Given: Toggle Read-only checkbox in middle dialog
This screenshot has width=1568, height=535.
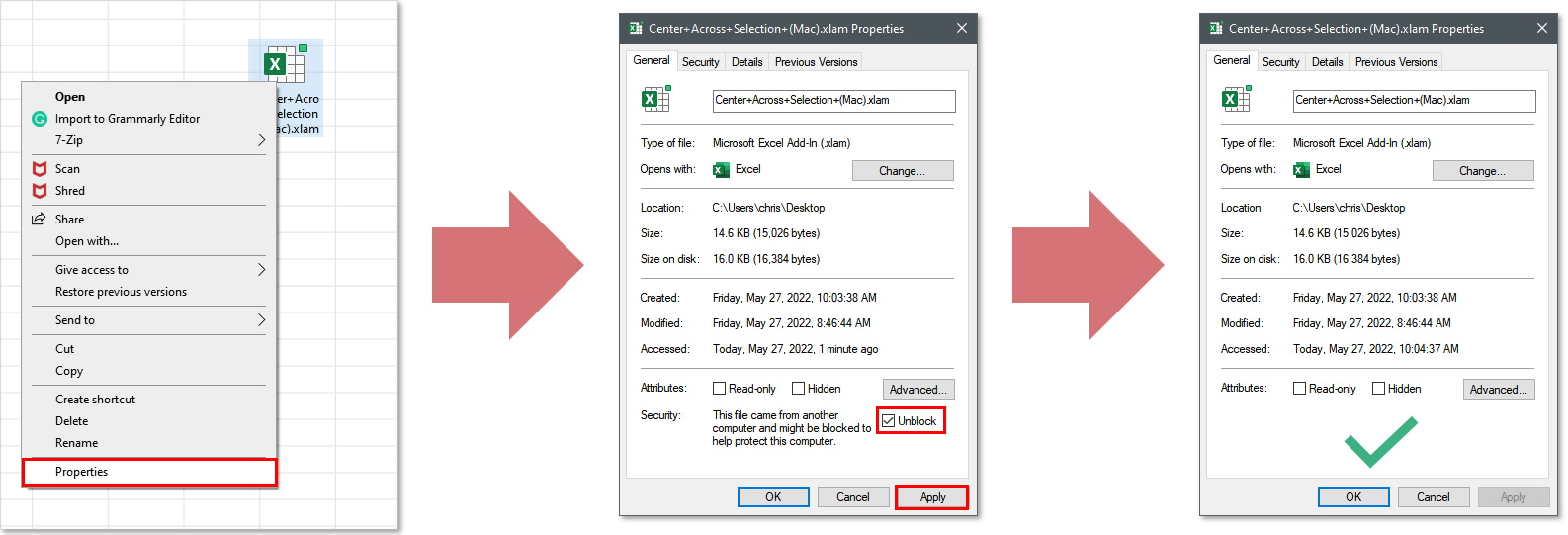Looking at the screenshot, I should [720, 389].
